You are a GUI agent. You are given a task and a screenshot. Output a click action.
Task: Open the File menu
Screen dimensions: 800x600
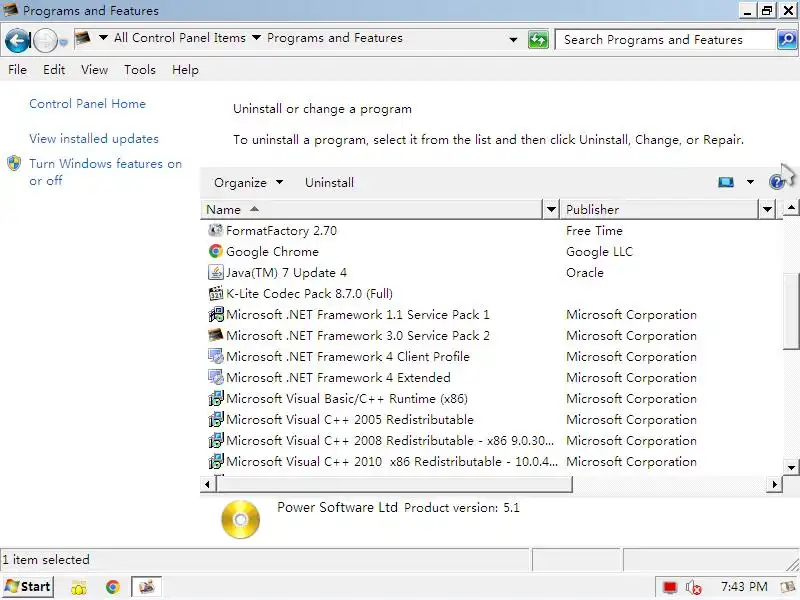pyautogui.click(x=17, y=69)
